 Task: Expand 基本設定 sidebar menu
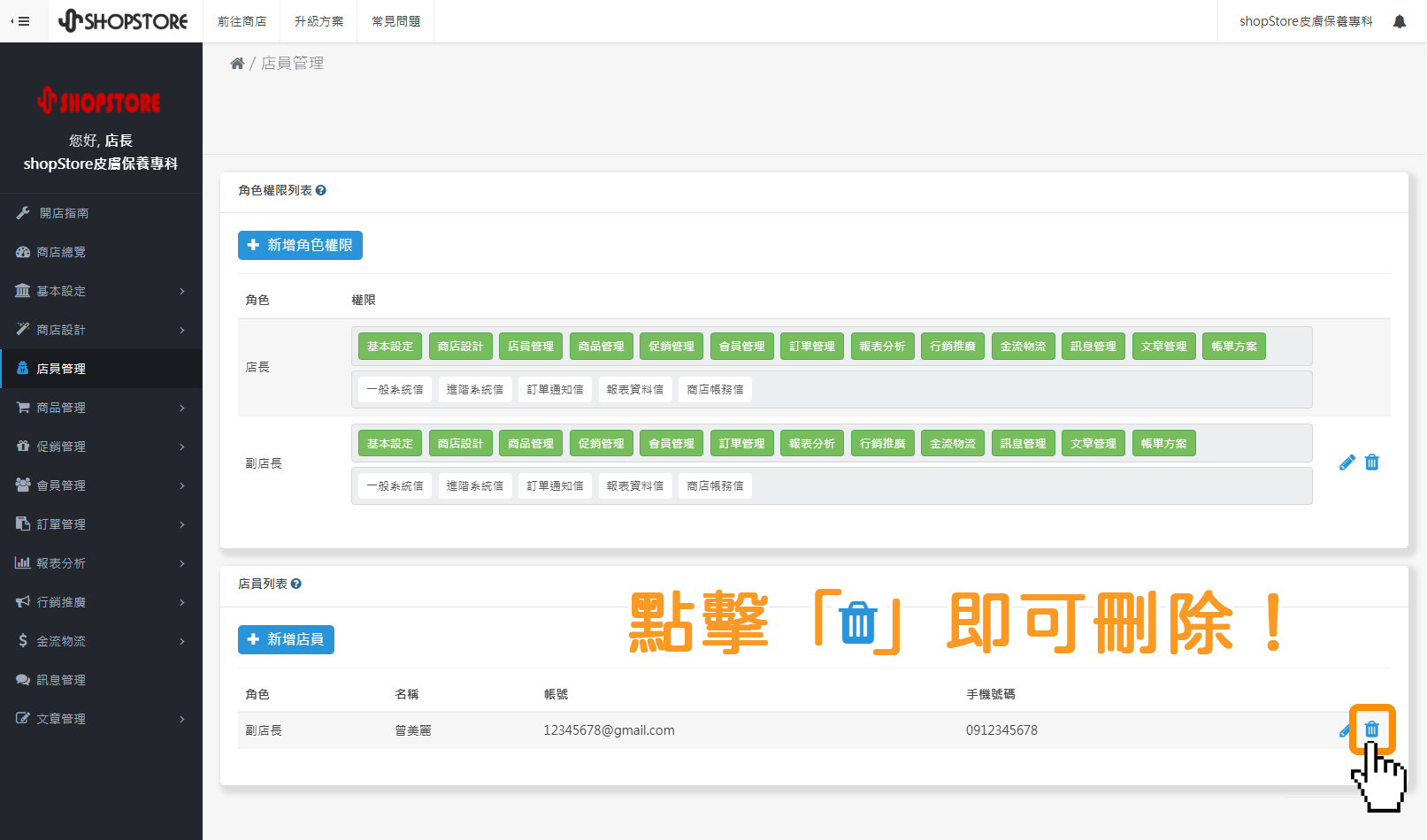click(101, 291)
